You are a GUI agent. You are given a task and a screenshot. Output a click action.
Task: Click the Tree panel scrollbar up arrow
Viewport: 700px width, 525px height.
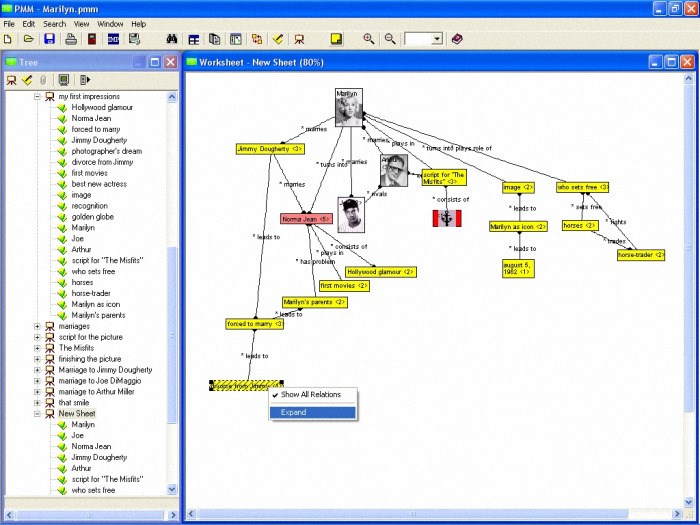(x=172, y=97)
